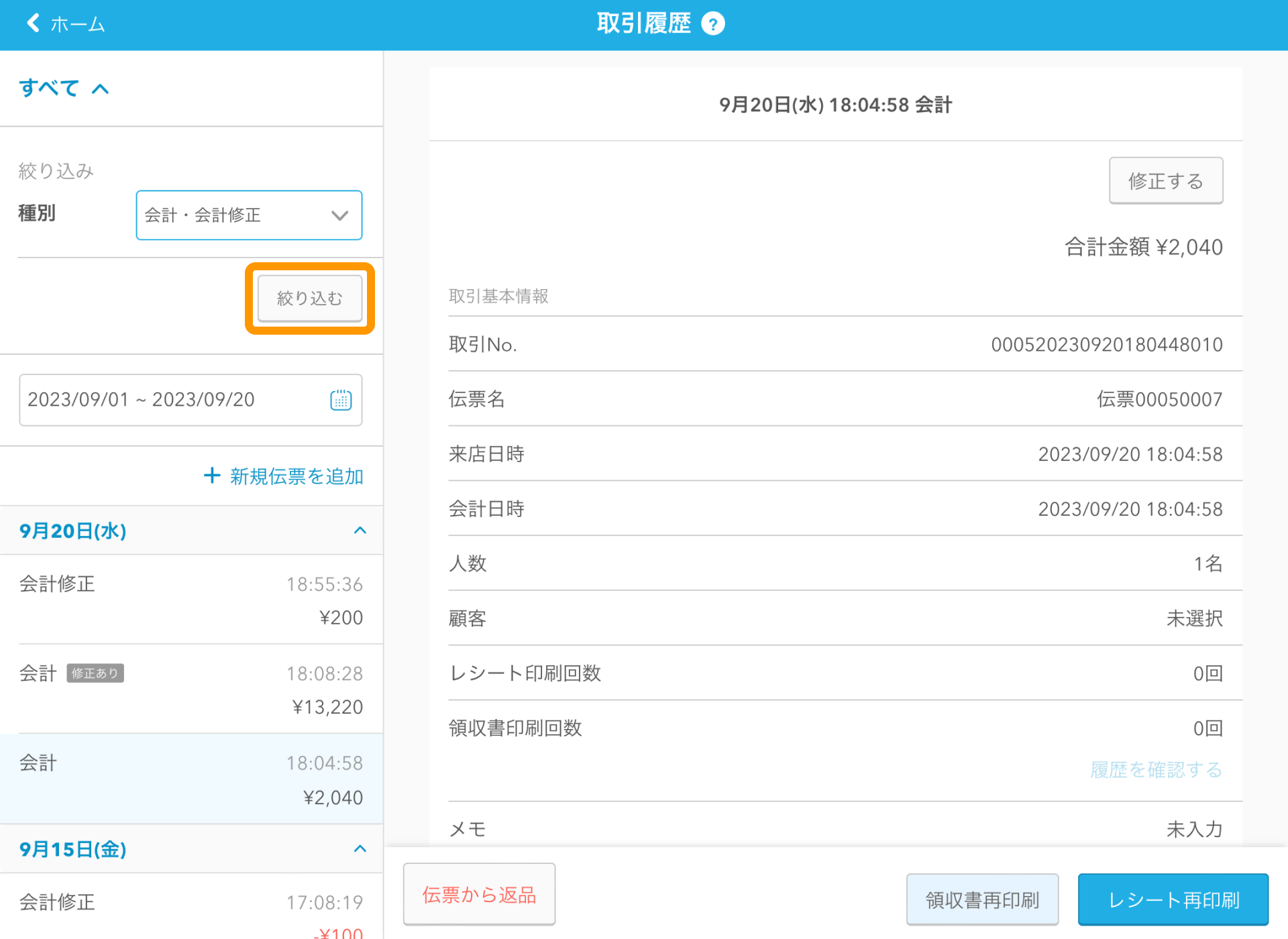Click the plus icon for 新規伝票を追加
This screenshot has width=1288, height=939.
212,476
